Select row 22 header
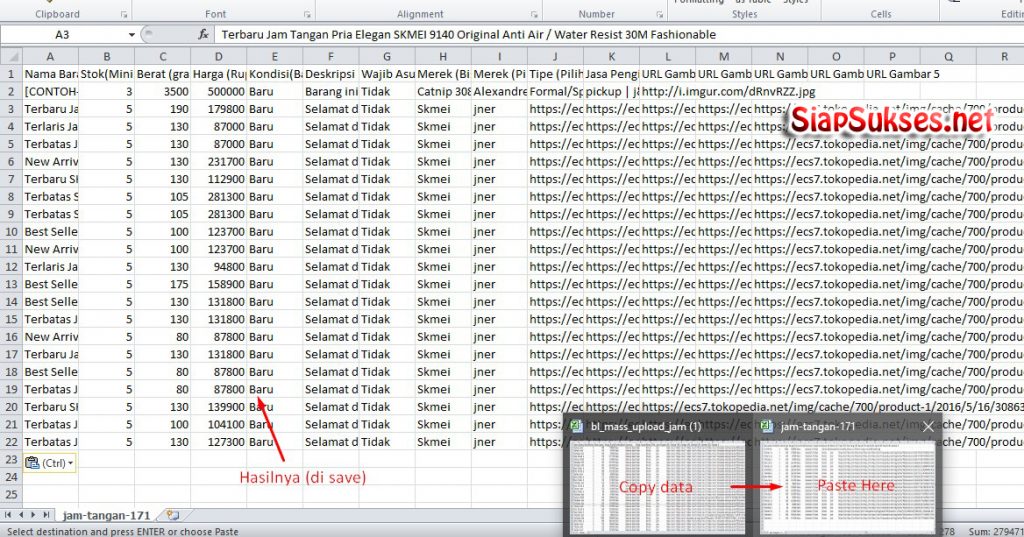 (x=11, y=442)
